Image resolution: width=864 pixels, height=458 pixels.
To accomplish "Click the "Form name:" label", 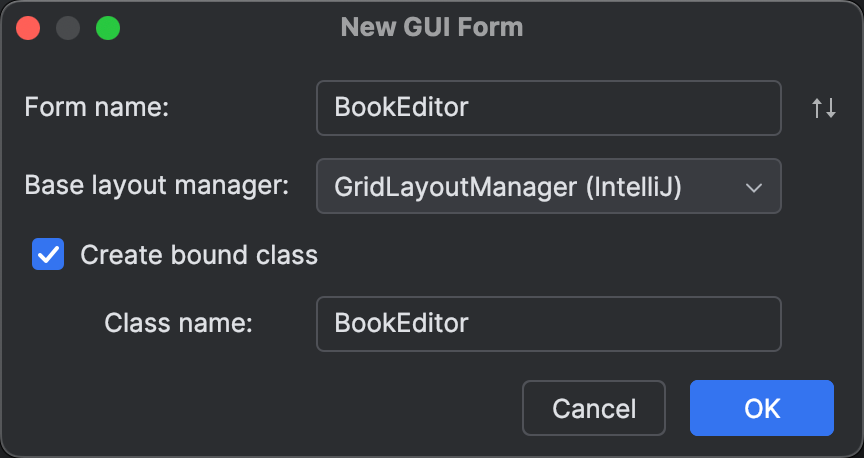I will pos(97,108).
